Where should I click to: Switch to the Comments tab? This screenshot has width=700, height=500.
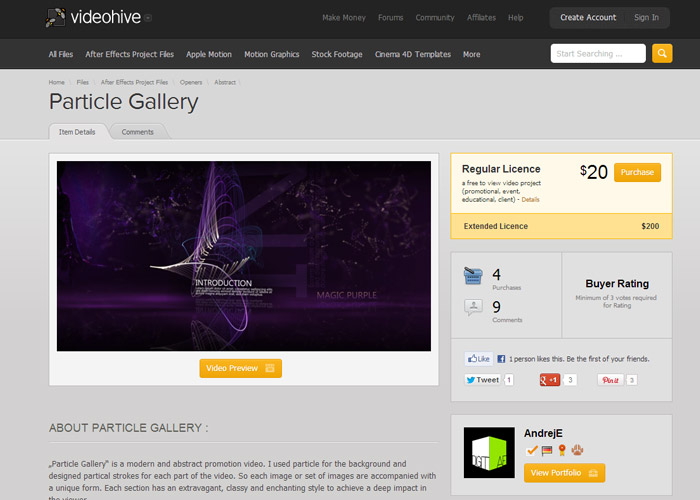(137, 132)
